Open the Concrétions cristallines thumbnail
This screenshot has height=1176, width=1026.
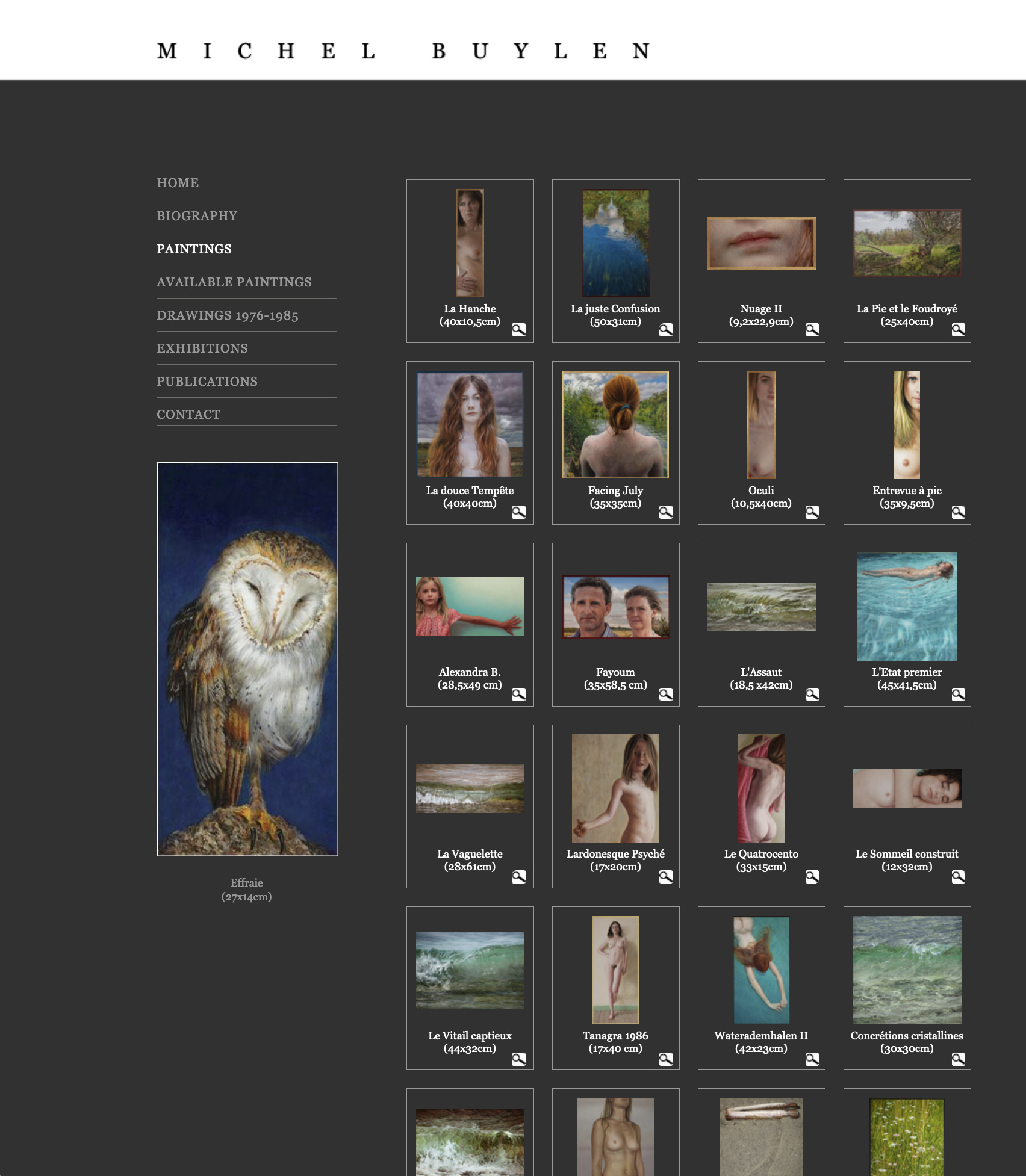coord(907,970)
